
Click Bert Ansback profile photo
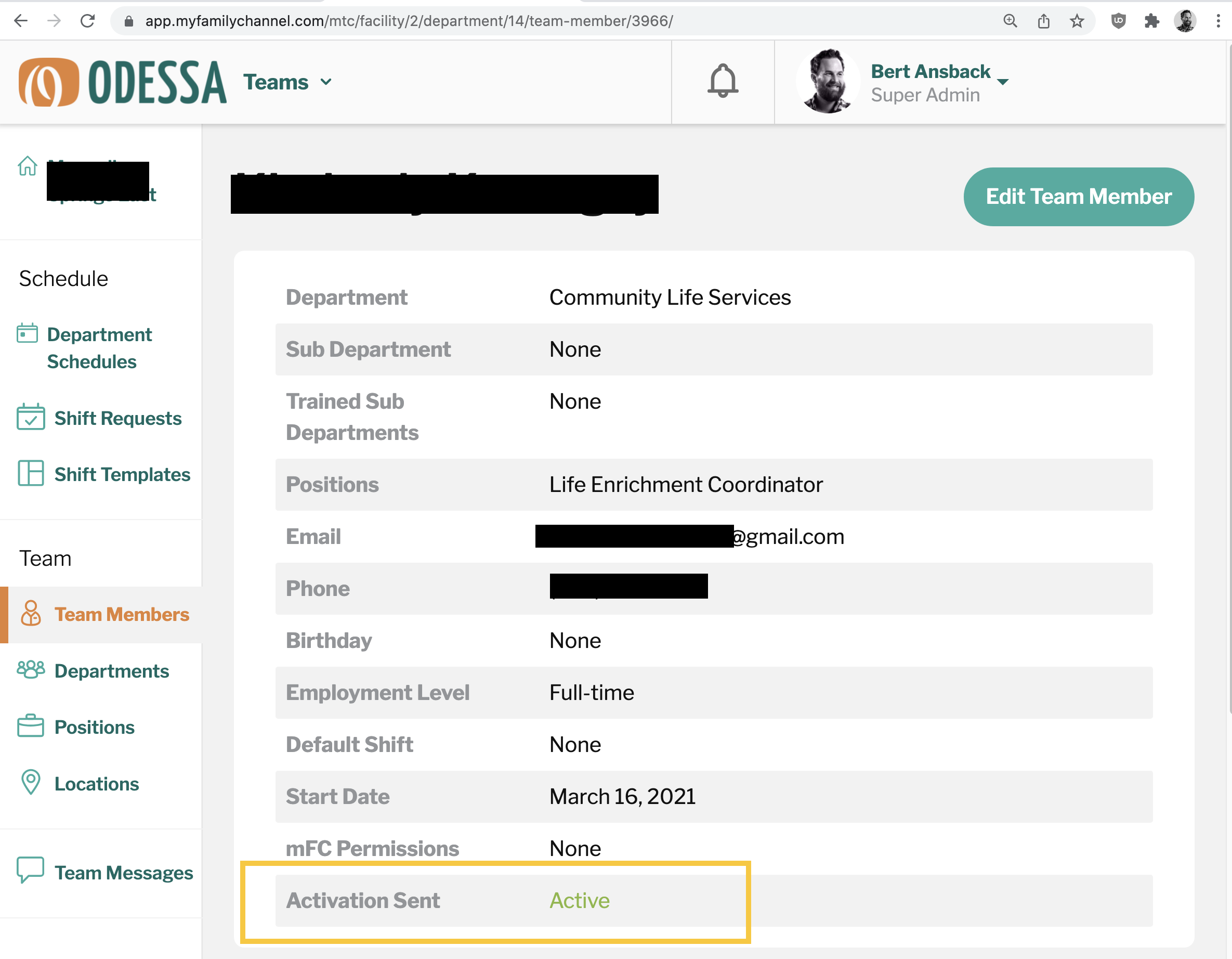[828, 81]
